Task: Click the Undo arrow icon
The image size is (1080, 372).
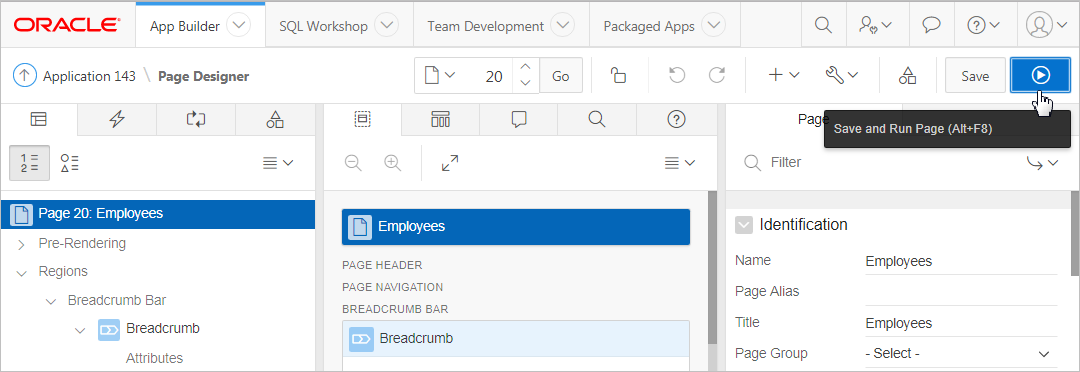Action: pos(677,75)
